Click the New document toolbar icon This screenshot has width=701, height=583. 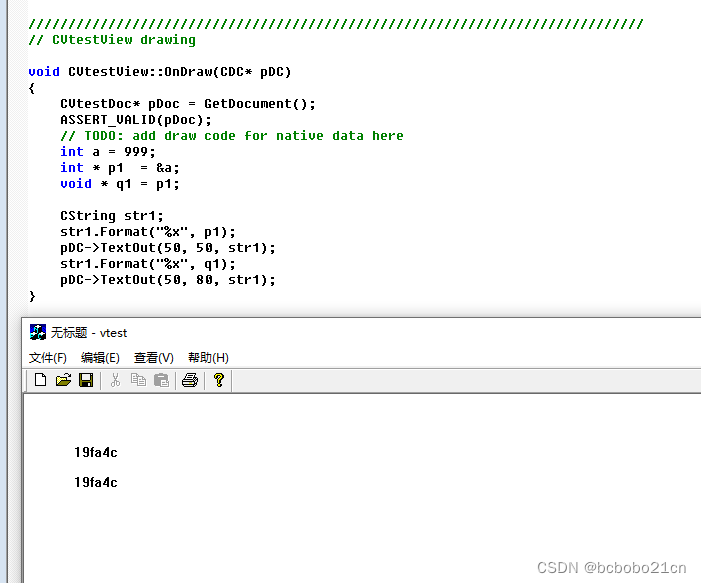(x=40, y=380)
